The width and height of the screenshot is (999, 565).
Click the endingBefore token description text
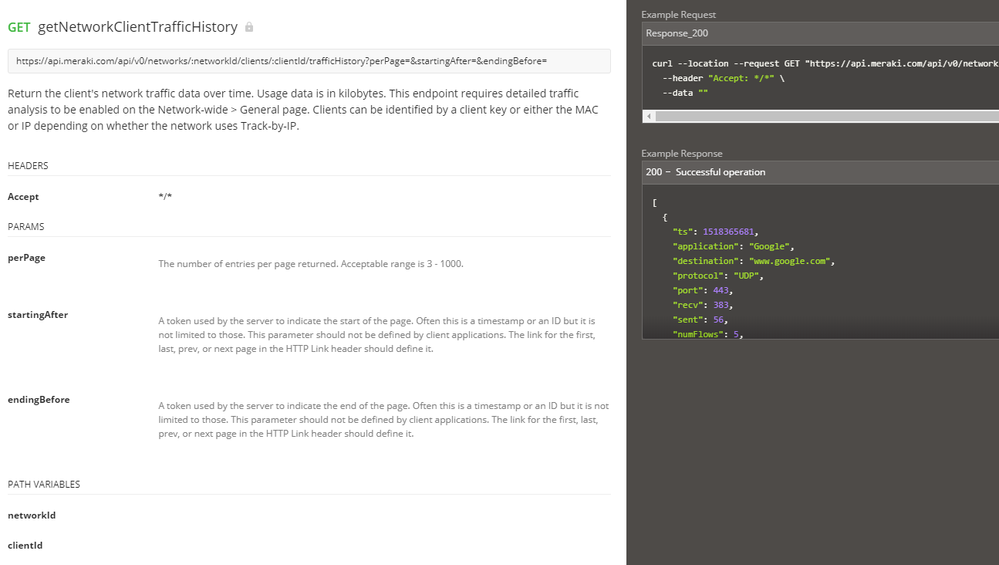pyautogui.click(x=384, y=420)
